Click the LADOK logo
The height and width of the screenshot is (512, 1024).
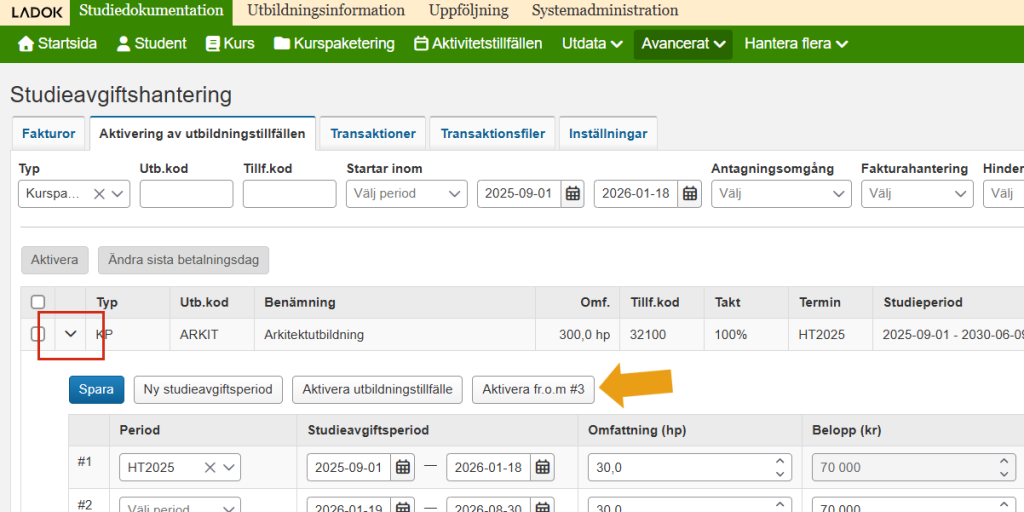[37, 11]
